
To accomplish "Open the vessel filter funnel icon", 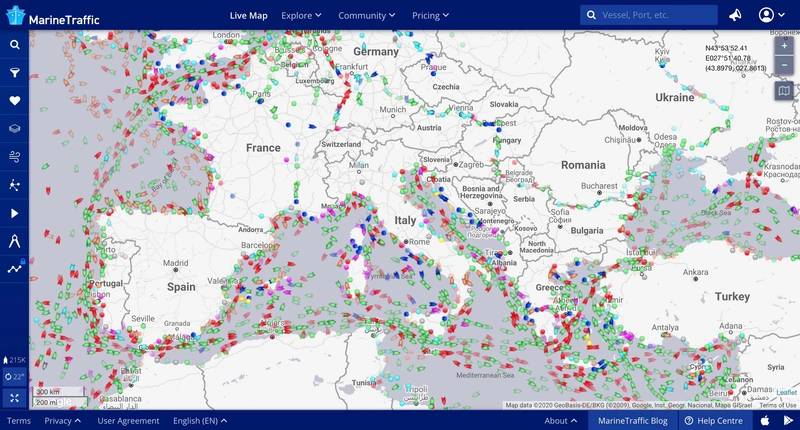I will (x=15, y=73).
